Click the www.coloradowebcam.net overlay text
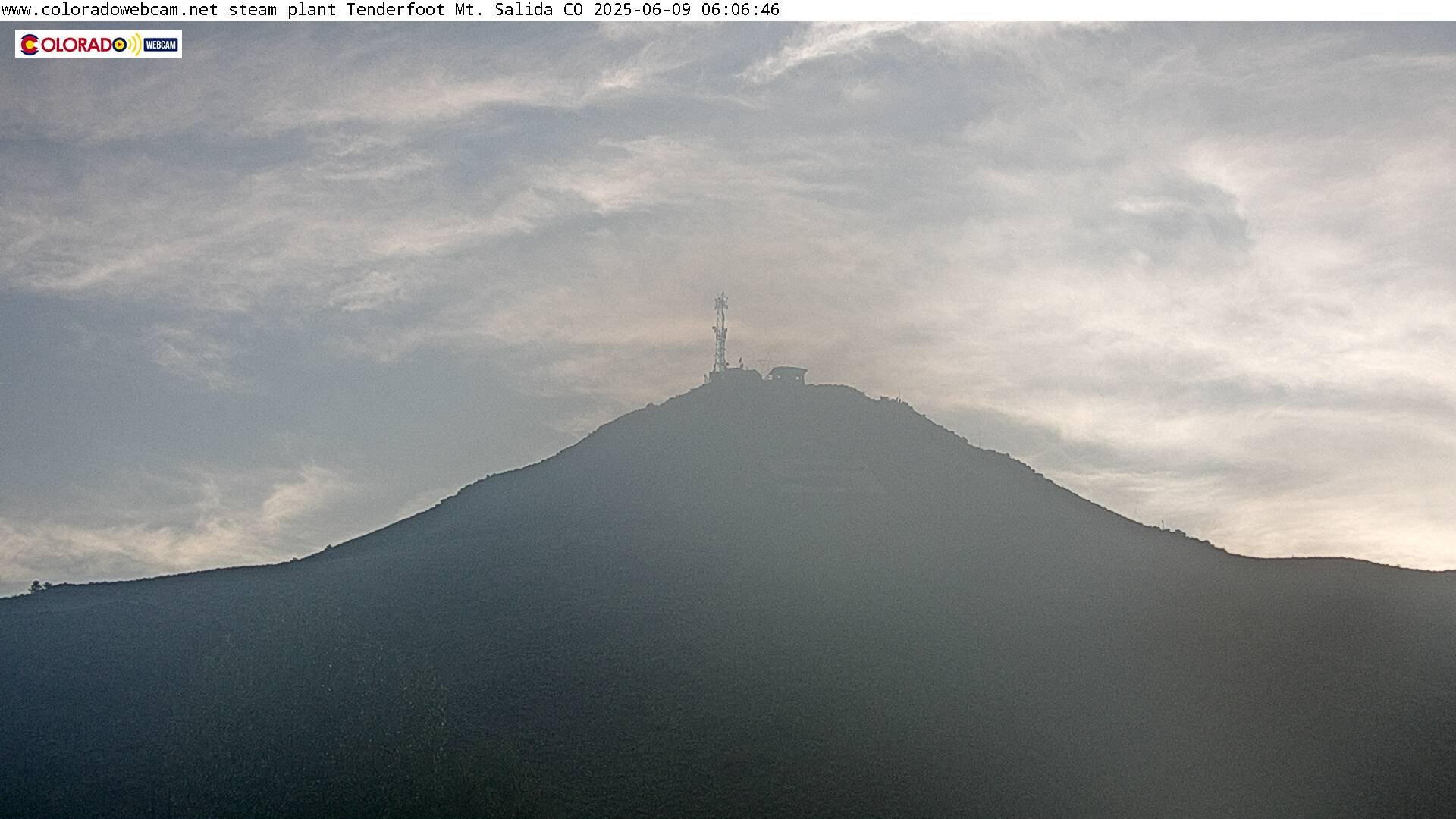Image resolution: width=1456 pixels, height=819 pixels. [x=110, y=10]
